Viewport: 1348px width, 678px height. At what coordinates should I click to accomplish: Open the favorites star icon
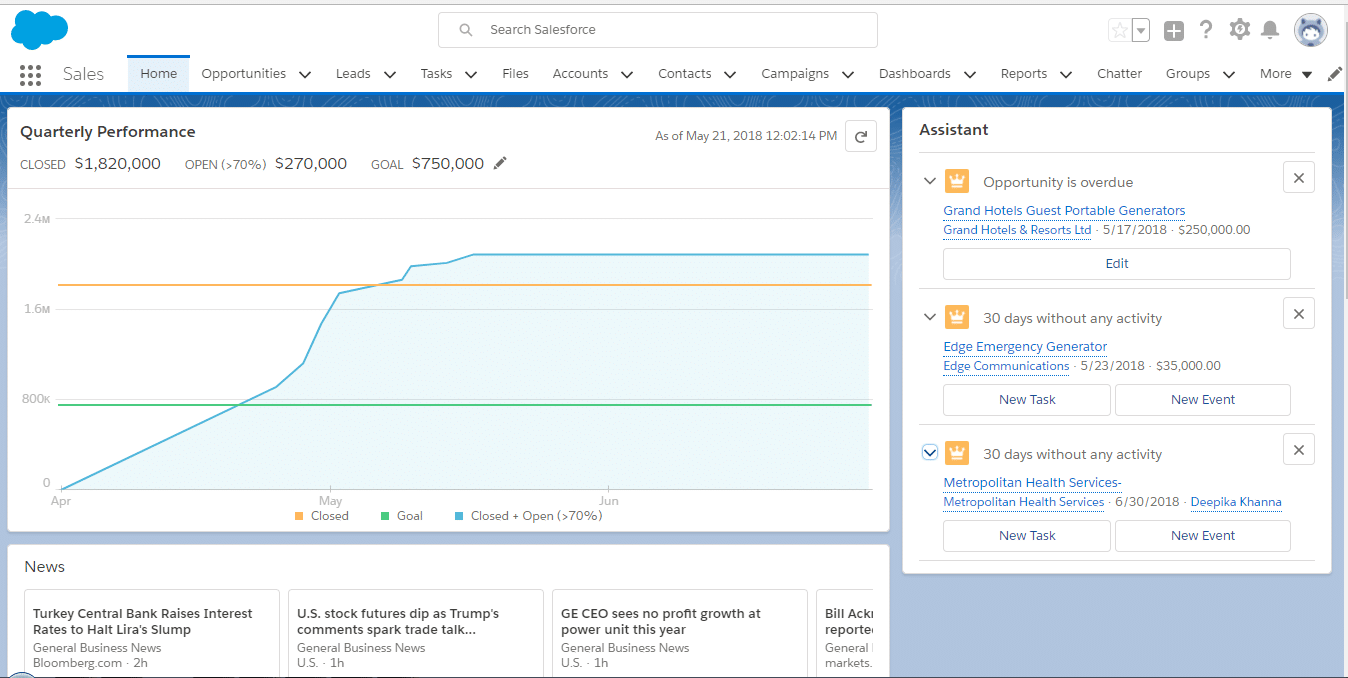point(1118,29)
